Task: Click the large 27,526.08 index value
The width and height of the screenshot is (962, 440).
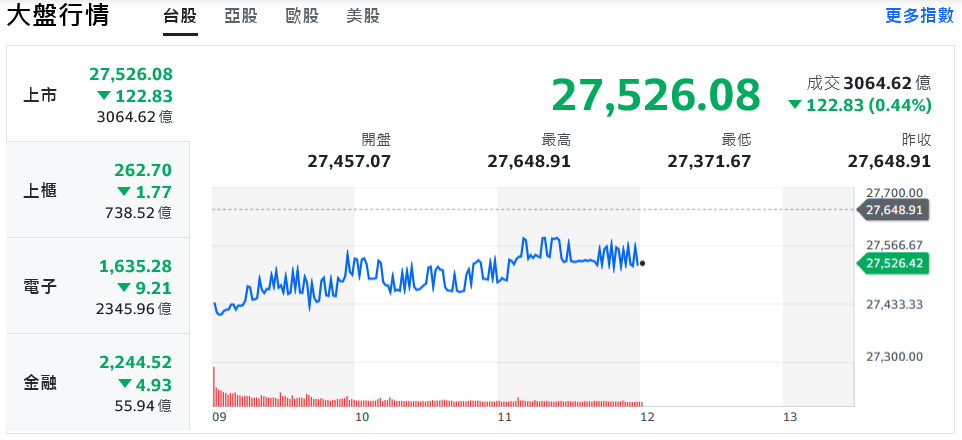Action: tap(655, 94)
